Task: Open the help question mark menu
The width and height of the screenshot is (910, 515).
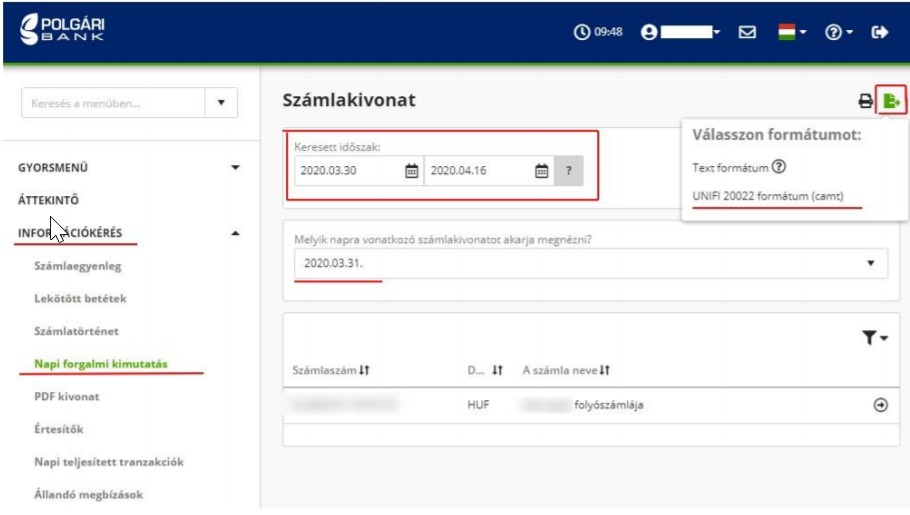Action: click(x=835, y=32)
